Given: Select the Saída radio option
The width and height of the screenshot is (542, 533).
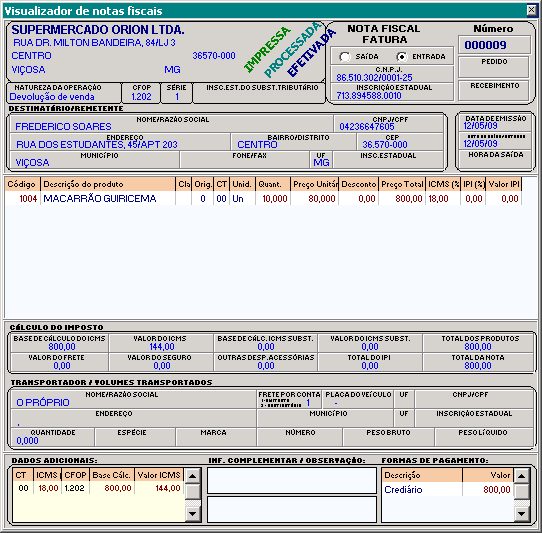Looking at the screenshot, I should coord(345,56).
